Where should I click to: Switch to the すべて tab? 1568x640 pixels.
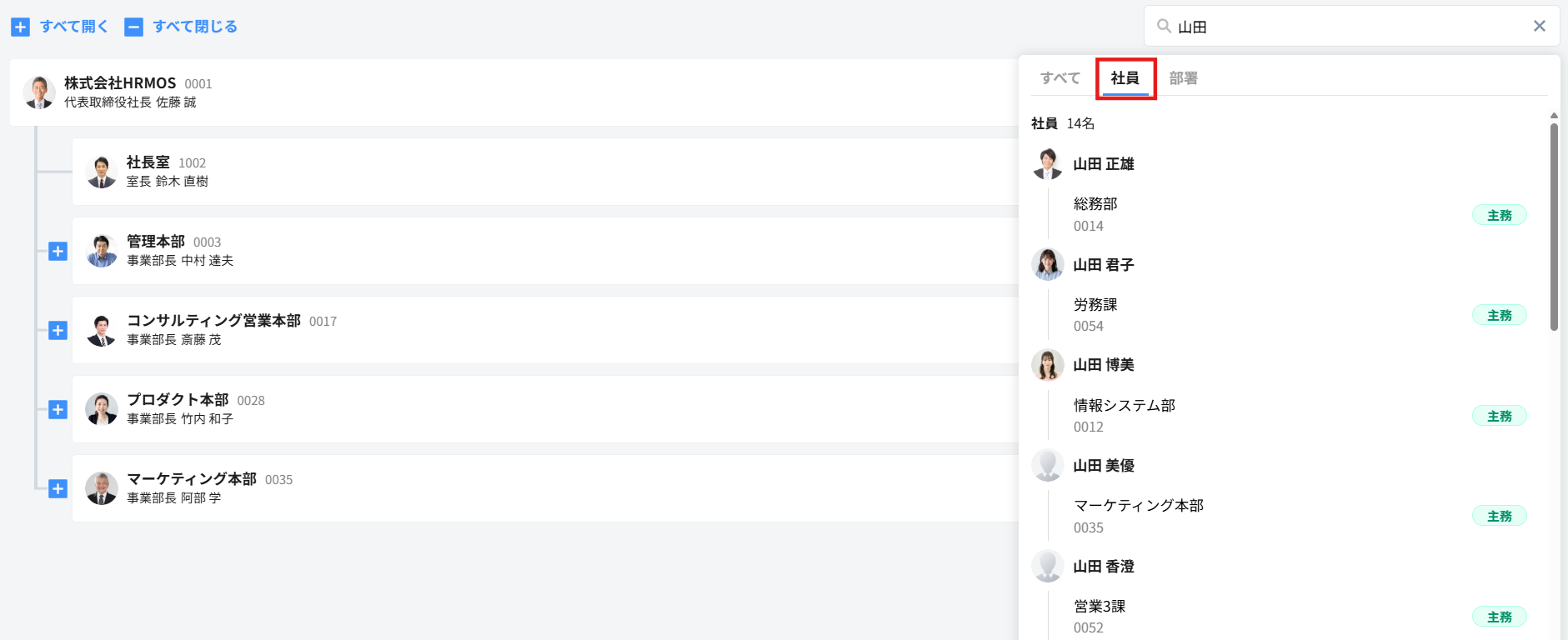pyautogui.click(x=1060, y=77)
